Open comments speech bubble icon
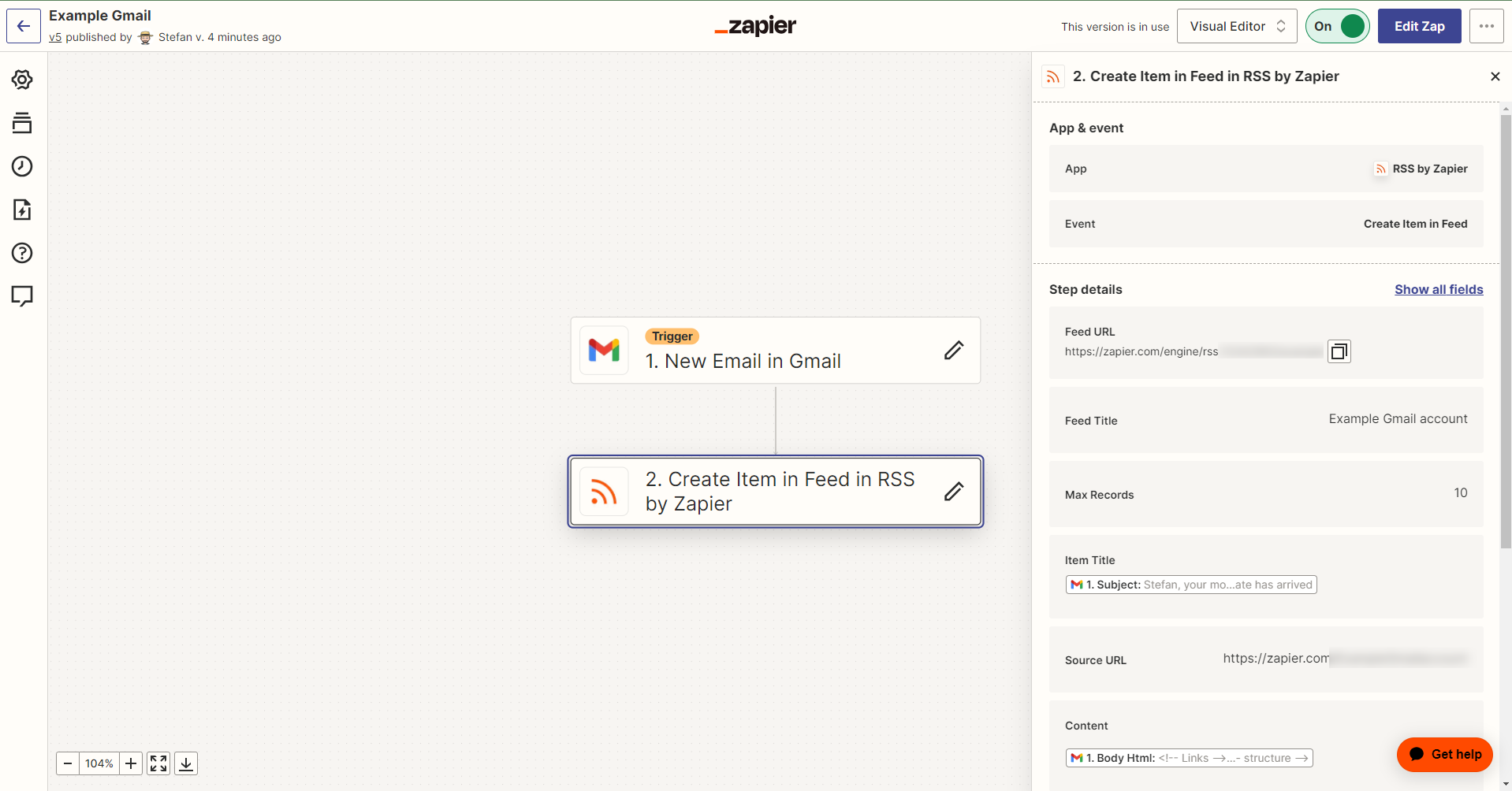The height and width of the screenshot is (791, 1512). click(22, 296)
